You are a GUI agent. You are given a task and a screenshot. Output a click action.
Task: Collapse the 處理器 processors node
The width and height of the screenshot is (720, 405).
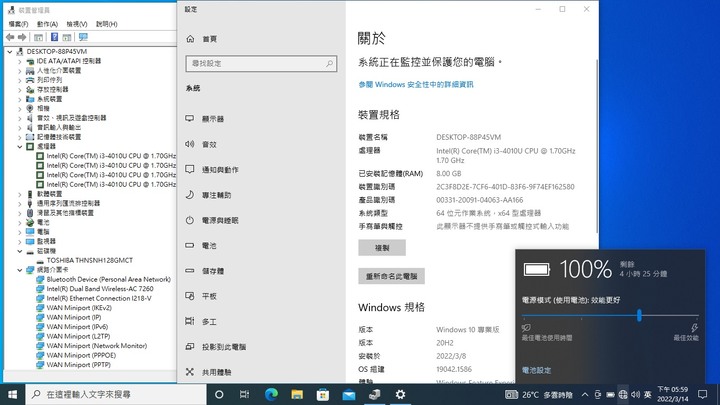20,146
